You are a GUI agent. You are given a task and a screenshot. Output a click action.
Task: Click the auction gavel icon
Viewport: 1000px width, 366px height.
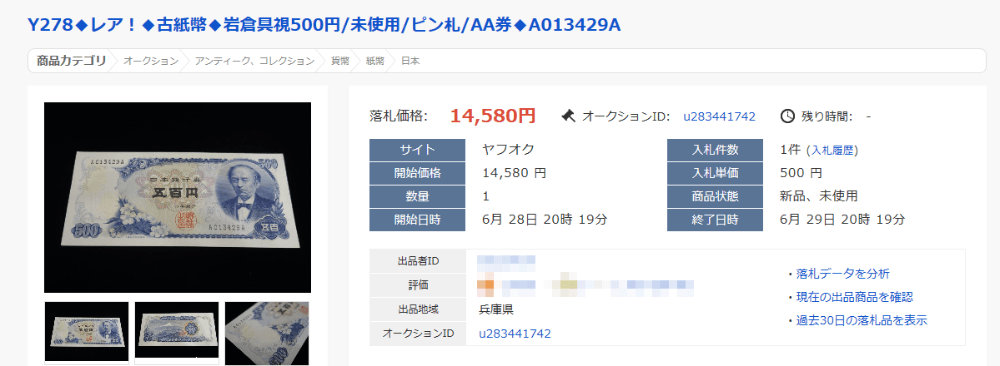click(x=568, y=116)
